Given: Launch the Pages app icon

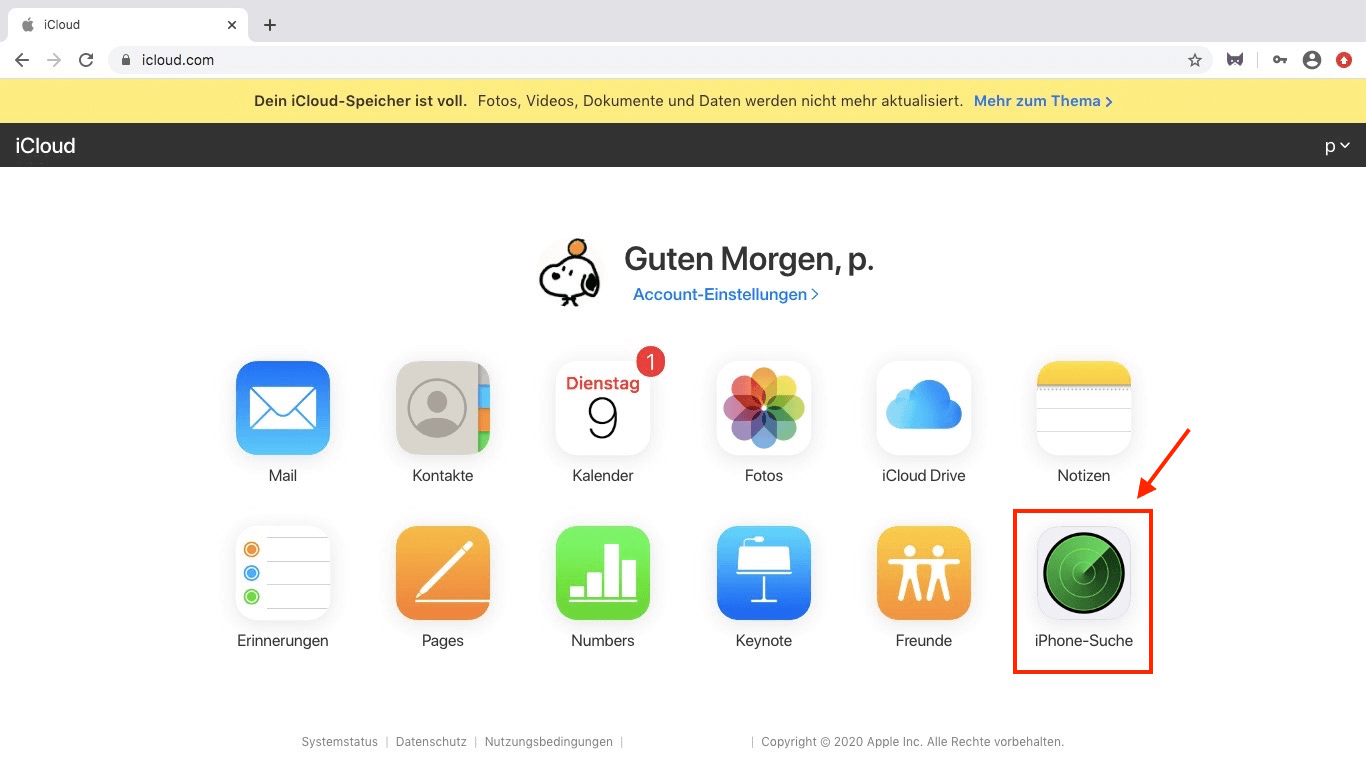Looking at the screenshot, I should (x=443, y=573).
